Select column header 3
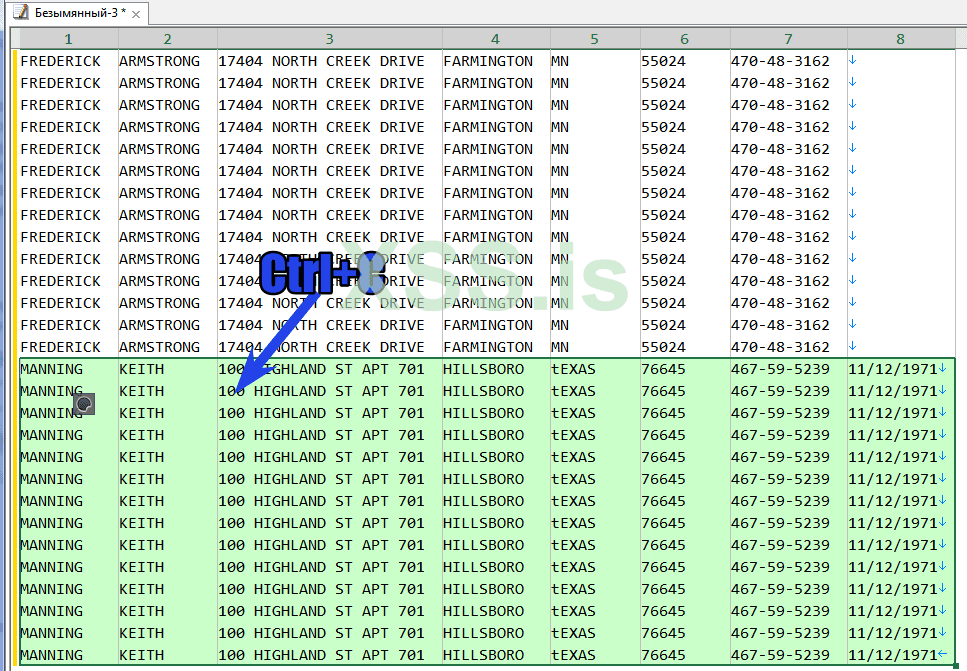 tap(329, 39)
